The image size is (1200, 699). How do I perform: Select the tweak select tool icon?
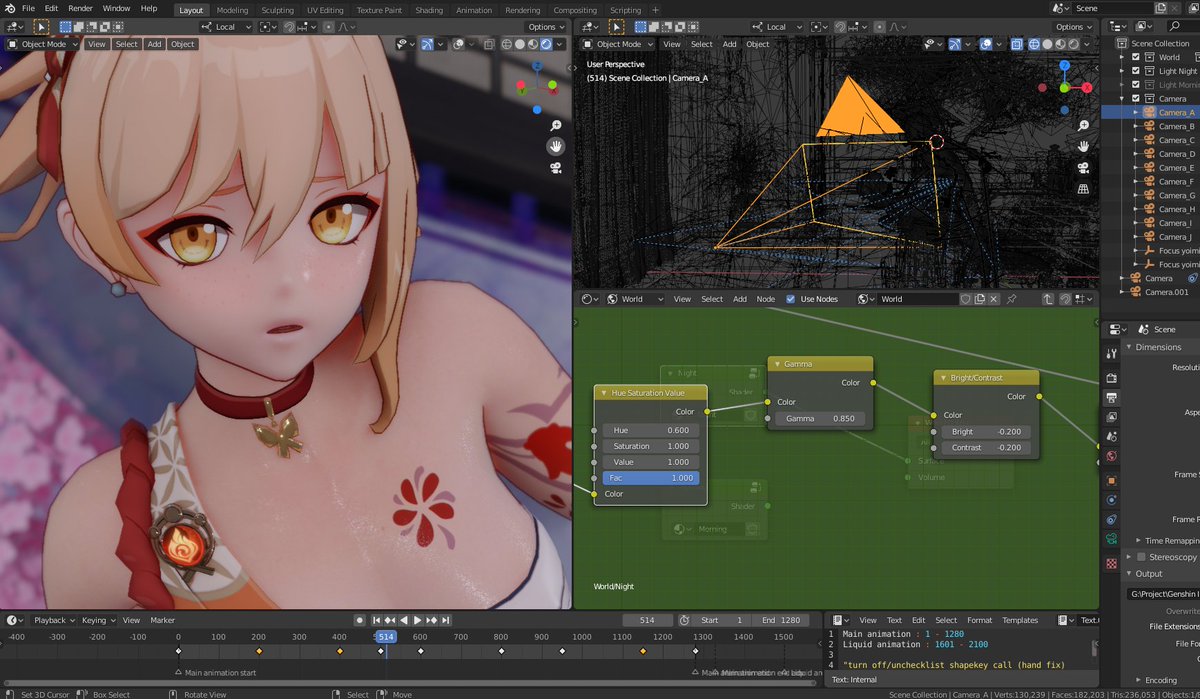(x=41, y=27)
